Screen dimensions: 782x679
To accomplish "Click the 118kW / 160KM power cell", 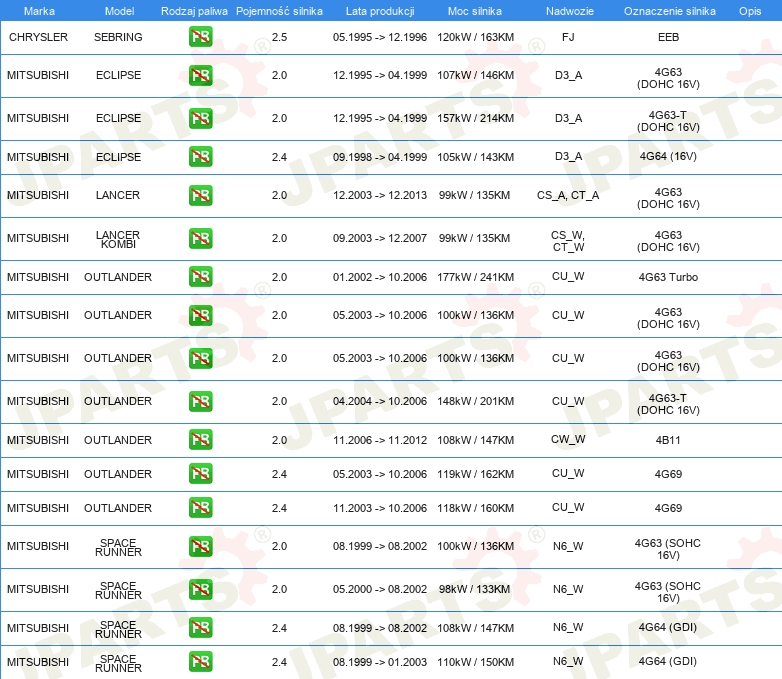I will (475, 508).
